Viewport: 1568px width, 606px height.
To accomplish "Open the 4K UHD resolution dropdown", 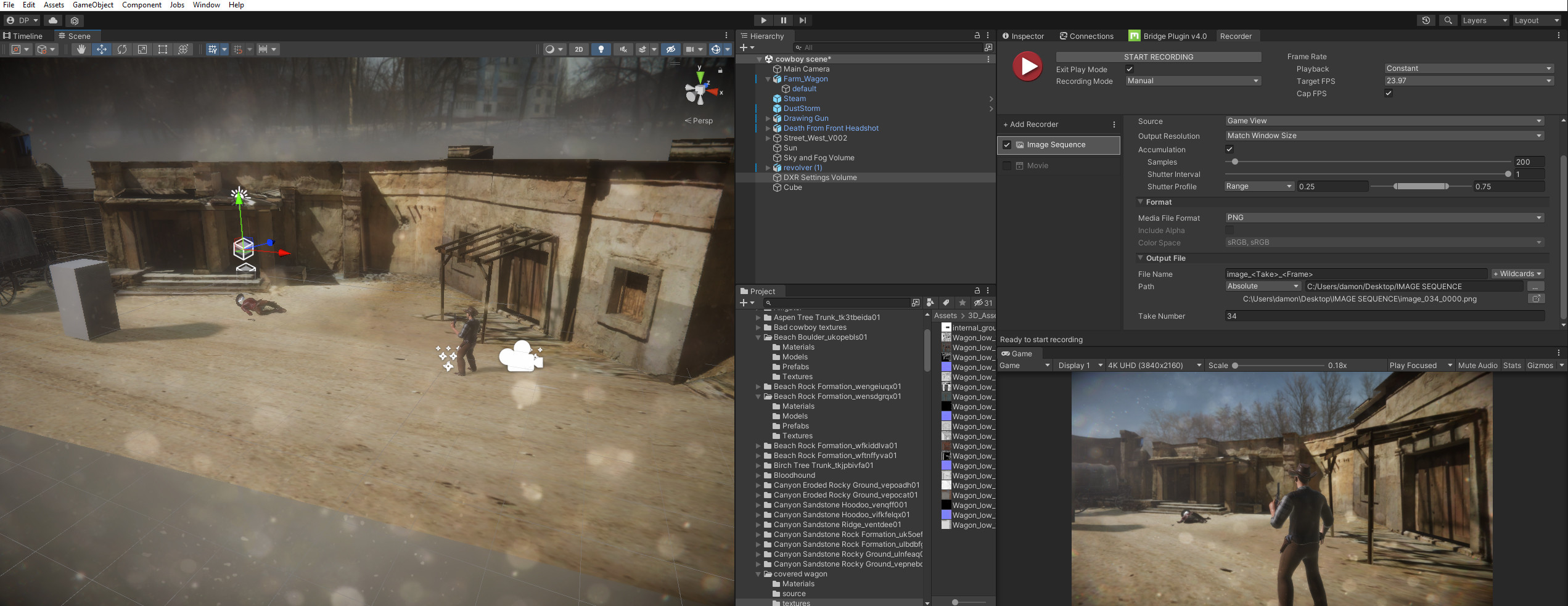I will [x=1153, y=365].
